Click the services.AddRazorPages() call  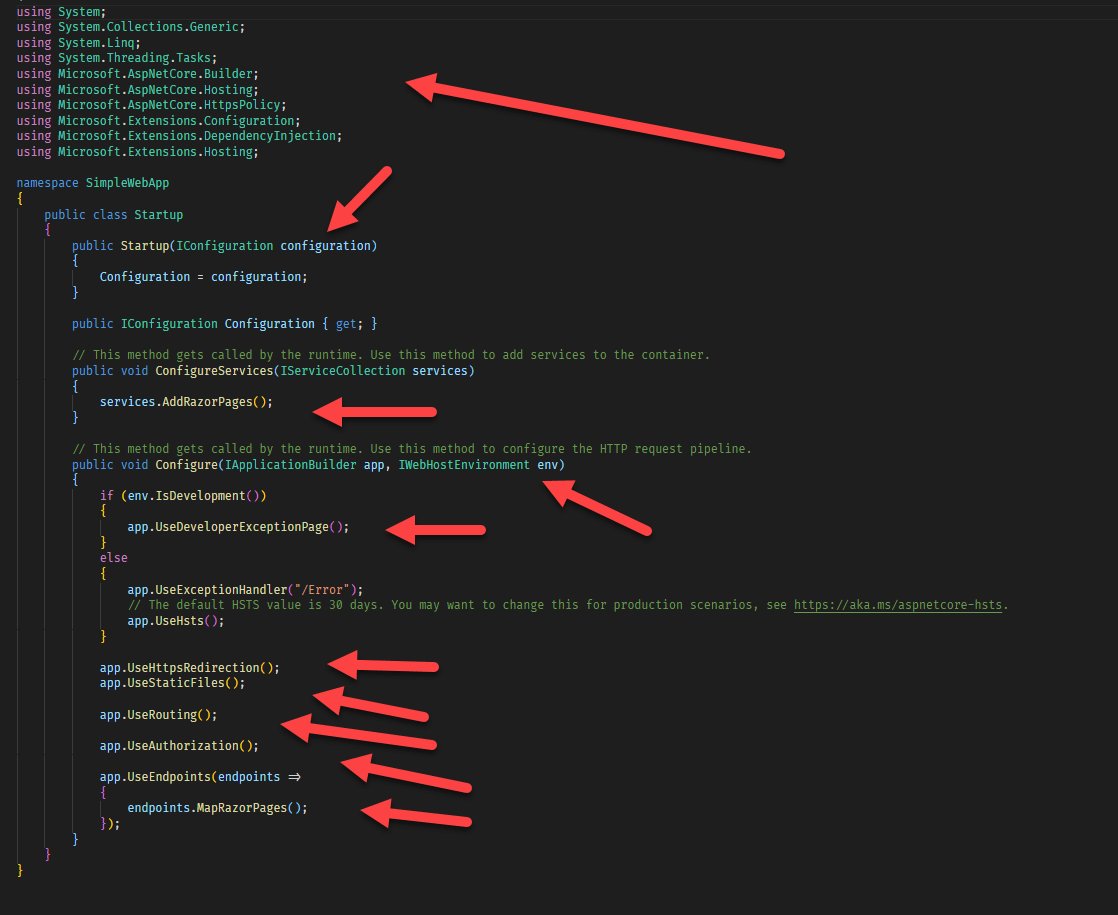click(185, 401)
